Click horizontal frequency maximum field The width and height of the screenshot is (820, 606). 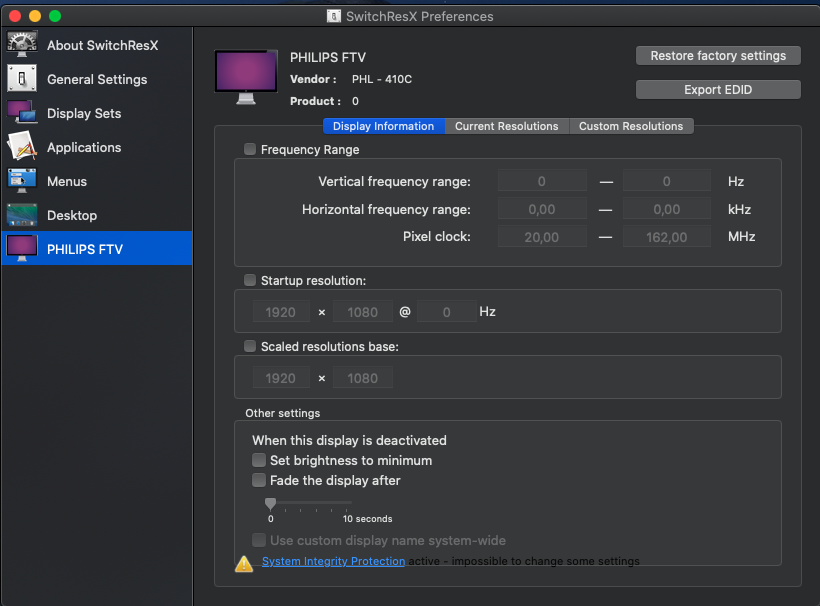667,209
